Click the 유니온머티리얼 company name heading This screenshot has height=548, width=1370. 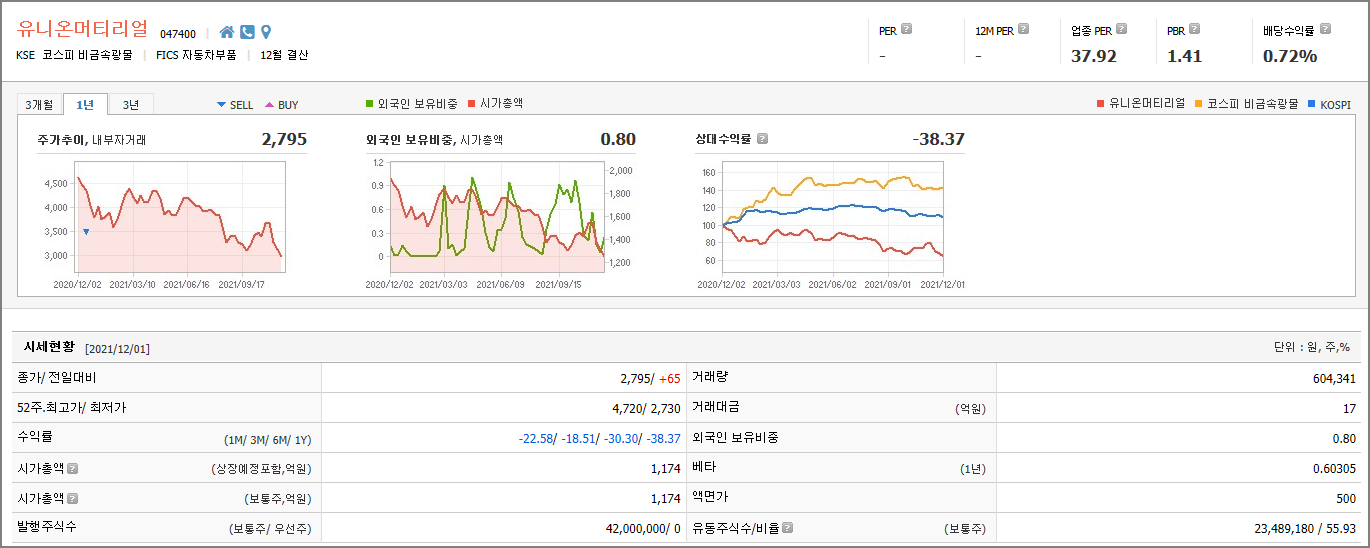tap(82, 28)
